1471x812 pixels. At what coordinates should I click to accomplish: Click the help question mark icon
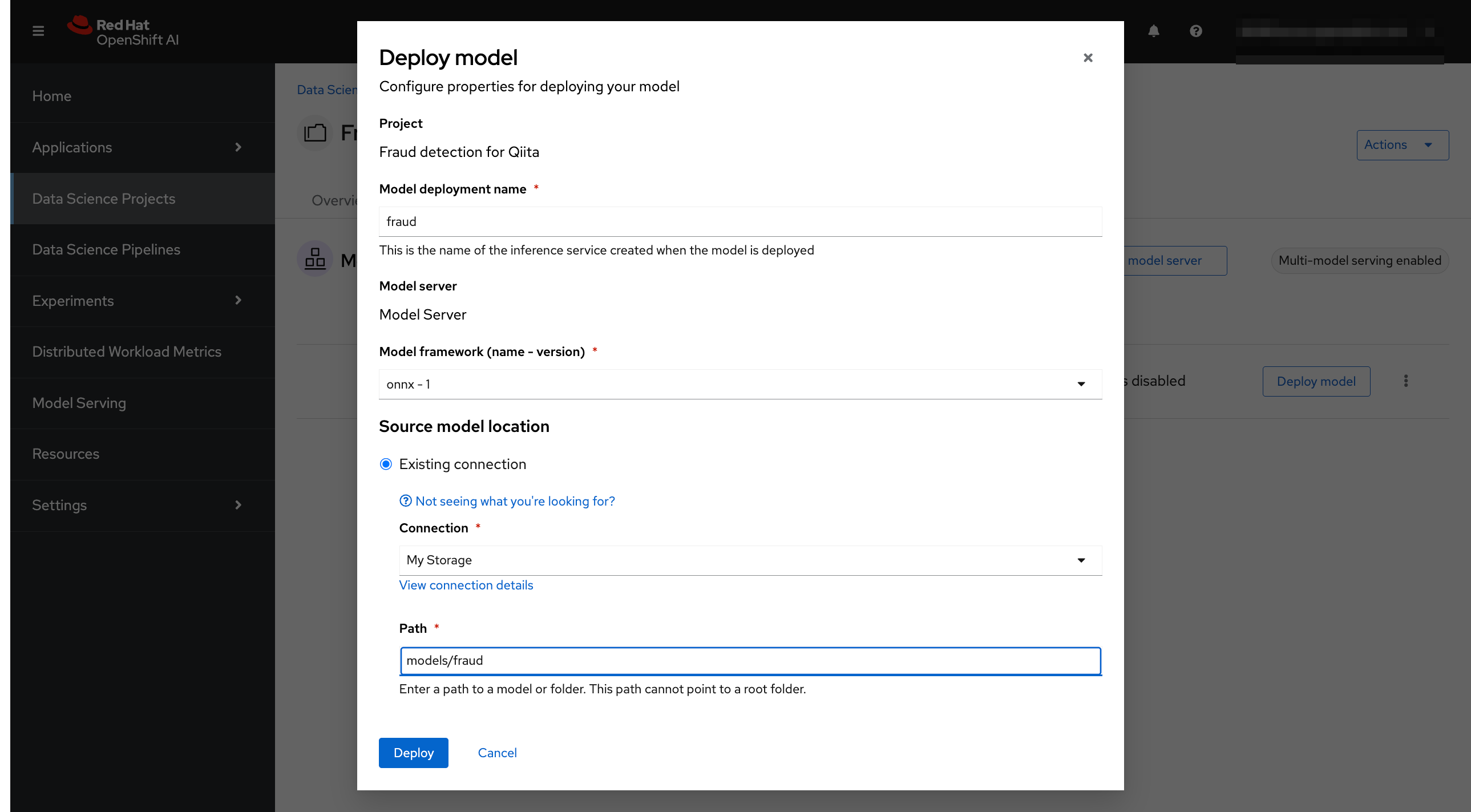[1196, 31]
